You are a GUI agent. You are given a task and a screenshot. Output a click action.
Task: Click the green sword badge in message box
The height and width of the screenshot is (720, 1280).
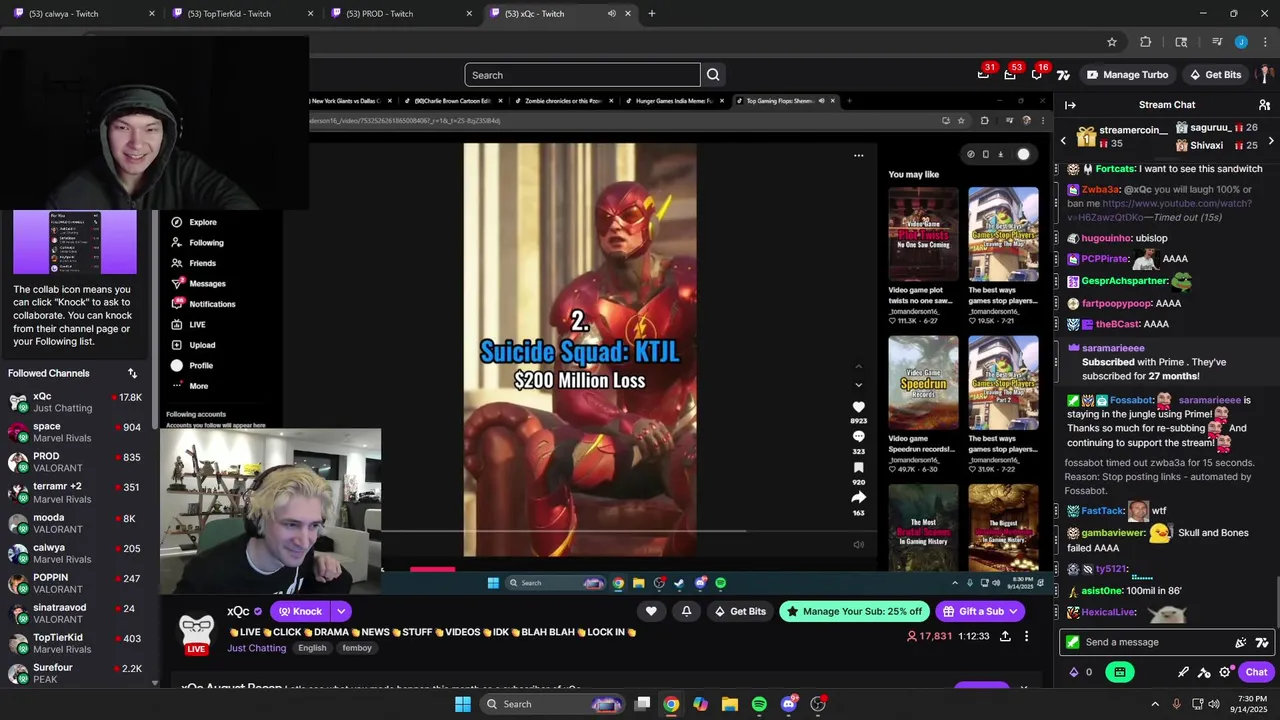click(1073, 642)
